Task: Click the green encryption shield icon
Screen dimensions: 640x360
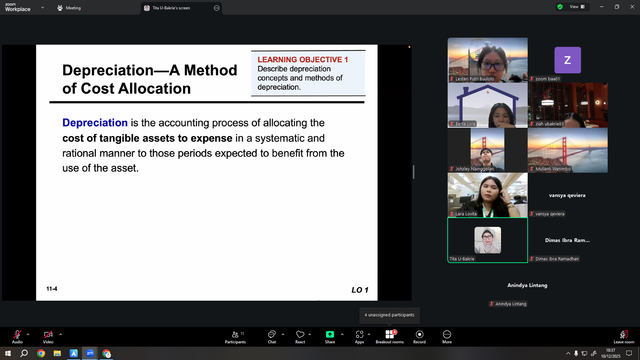Action: click(x=560, y=7)
